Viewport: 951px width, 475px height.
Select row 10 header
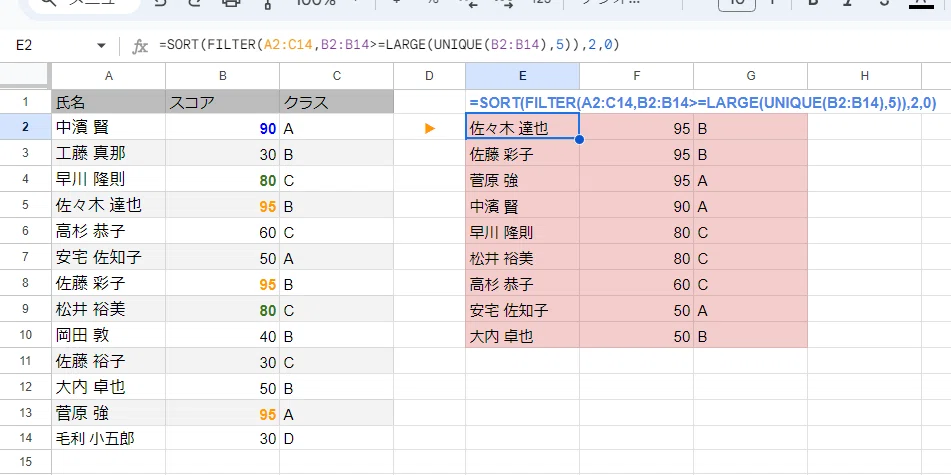click(25, 335)
